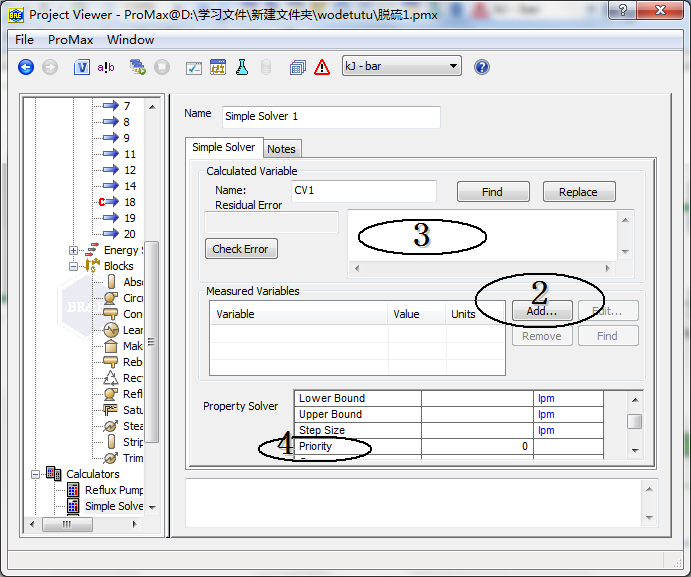
Task: Click the cascaded windows toolbar icon
Action: click(x=298, y=67)
